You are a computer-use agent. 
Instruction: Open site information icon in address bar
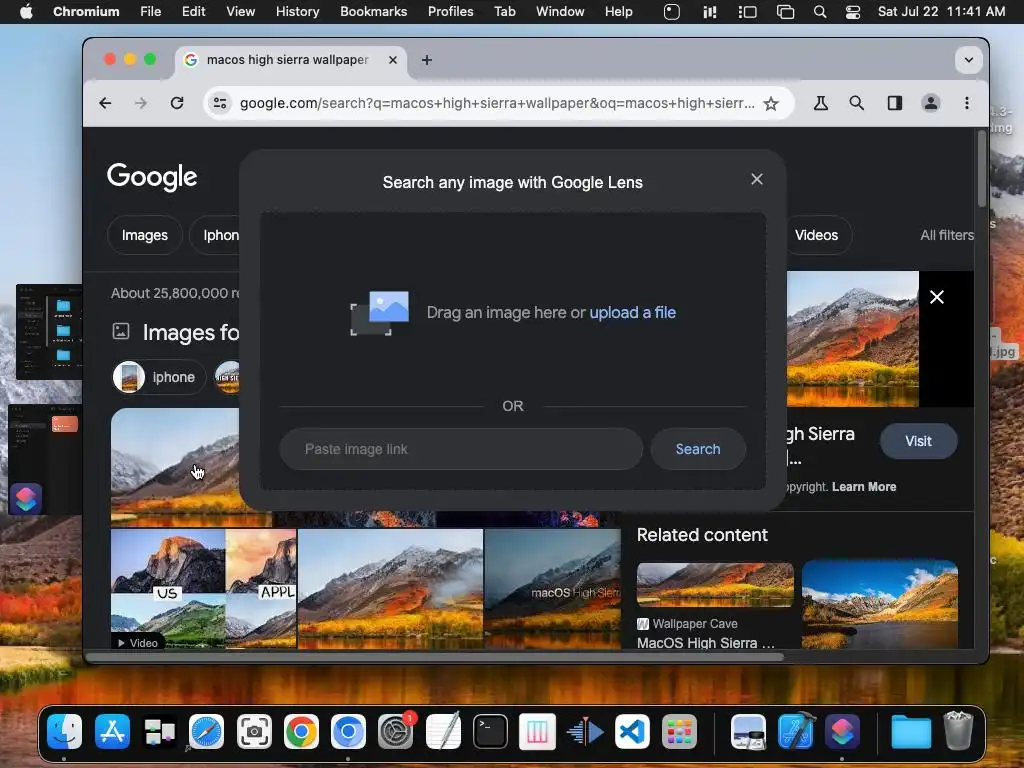[220, 103]
